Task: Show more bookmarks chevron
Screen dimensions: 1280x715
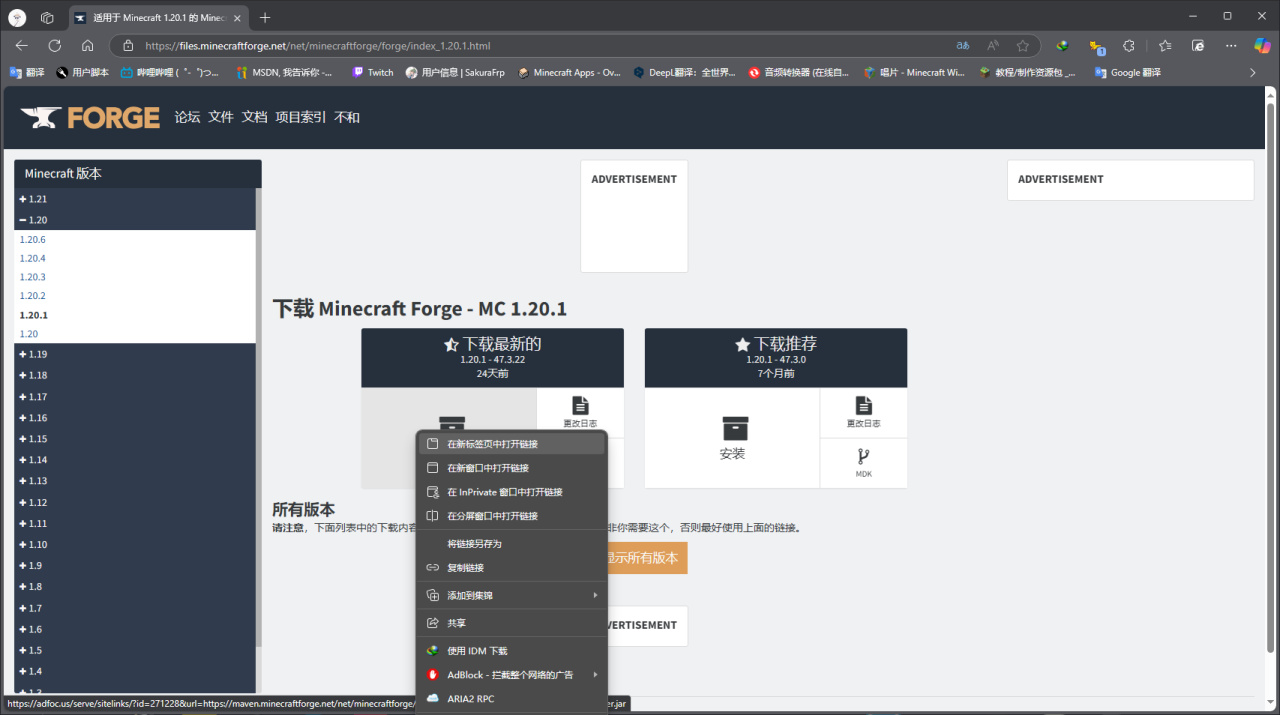Action: tap(1253, 72)
